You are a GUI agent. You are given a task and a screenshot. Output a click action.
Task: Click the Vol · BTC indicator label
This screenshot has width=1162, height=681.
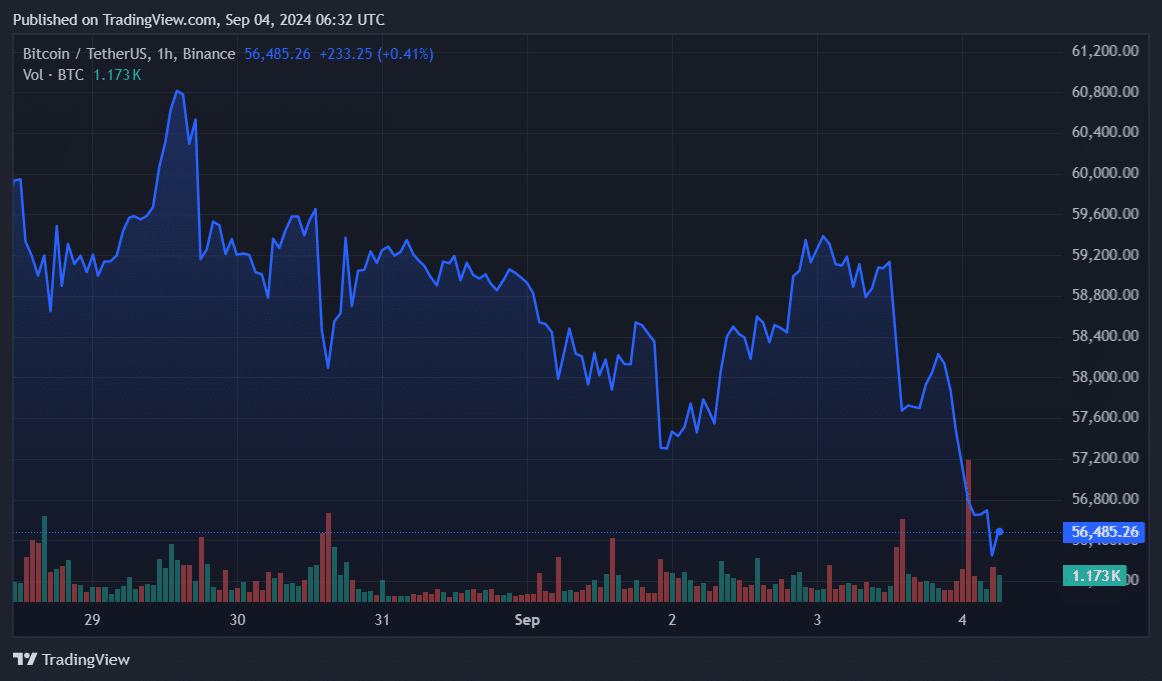(48, 74)
